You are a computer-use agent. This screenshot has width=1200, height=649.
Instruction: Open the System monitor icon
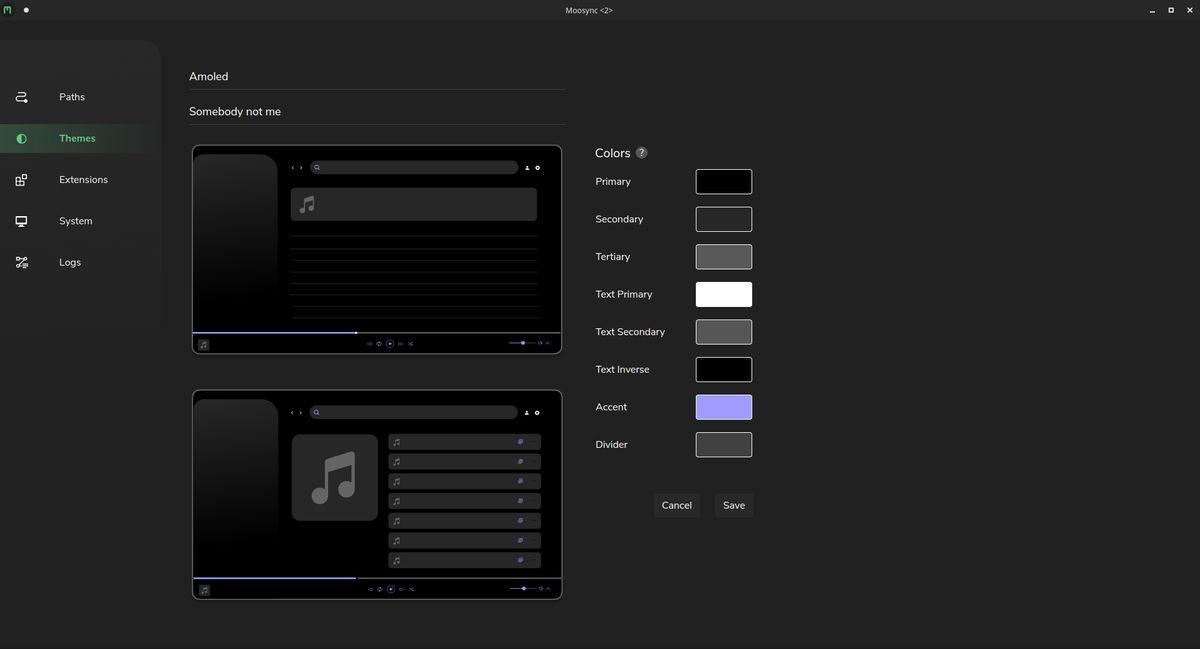21,221
